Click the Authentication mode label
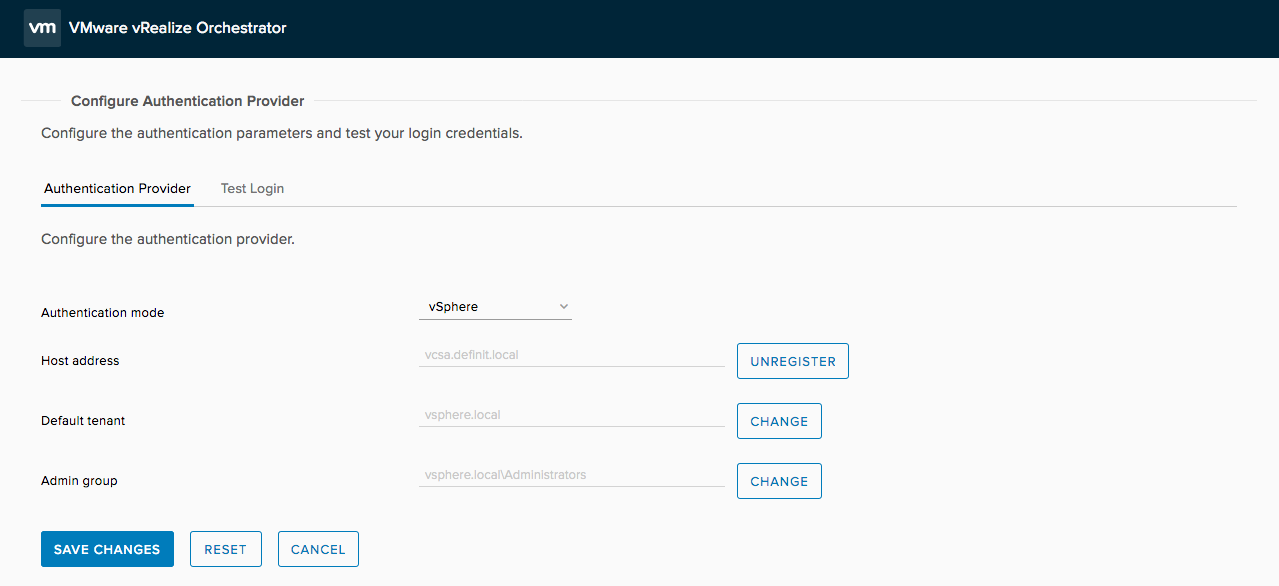Image resolution: width=1279 pixels, height=586 pixels. point(102,313)
